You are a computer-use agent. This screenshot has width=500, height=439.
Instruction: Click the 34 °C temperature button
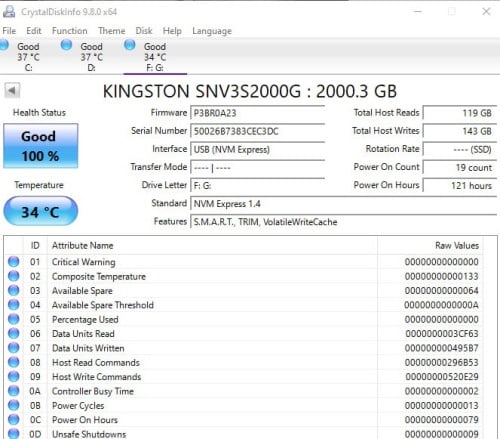pyautogui.click(x=41, y=211)
